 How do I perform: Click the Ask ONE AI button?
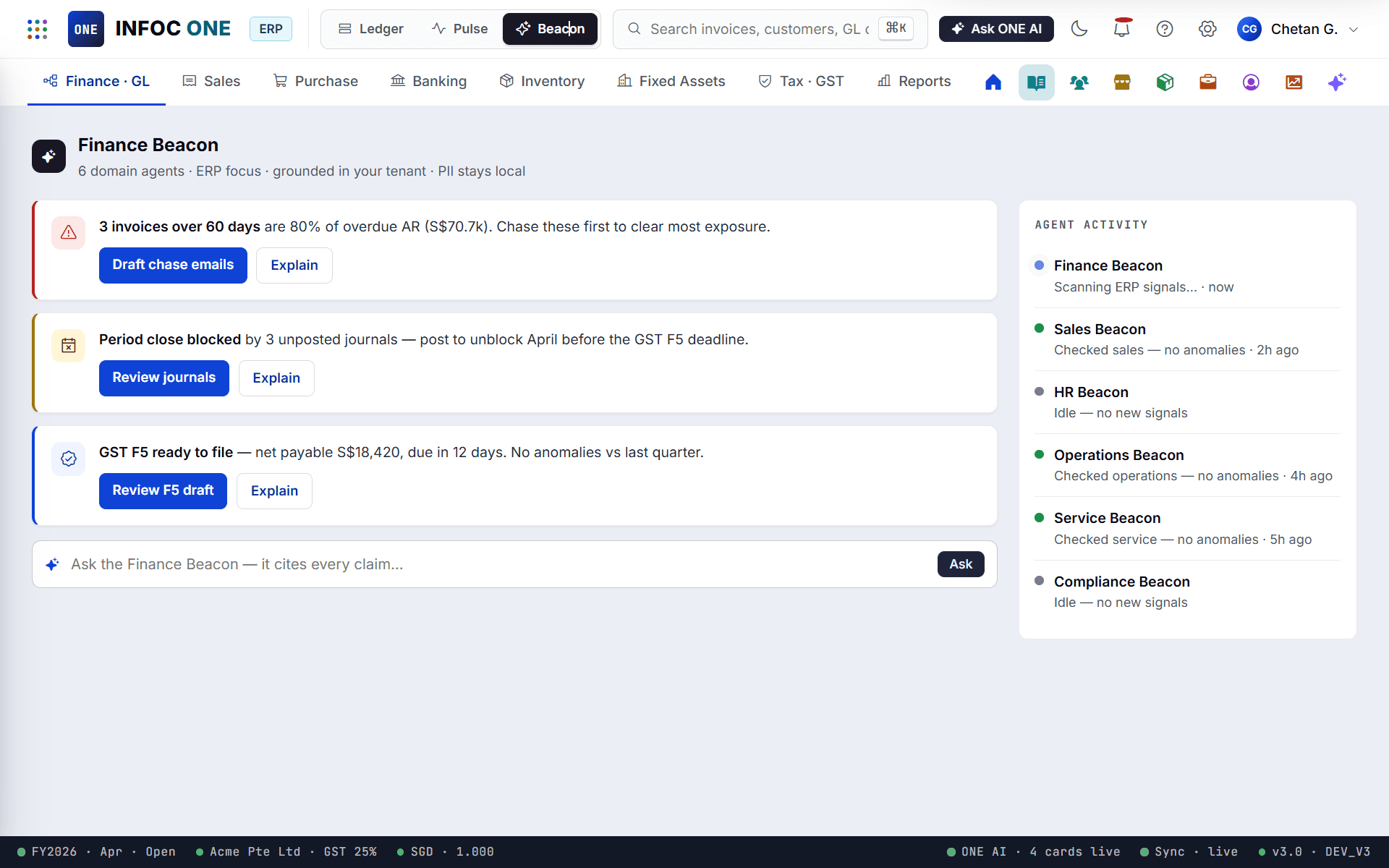click(996, 29)
